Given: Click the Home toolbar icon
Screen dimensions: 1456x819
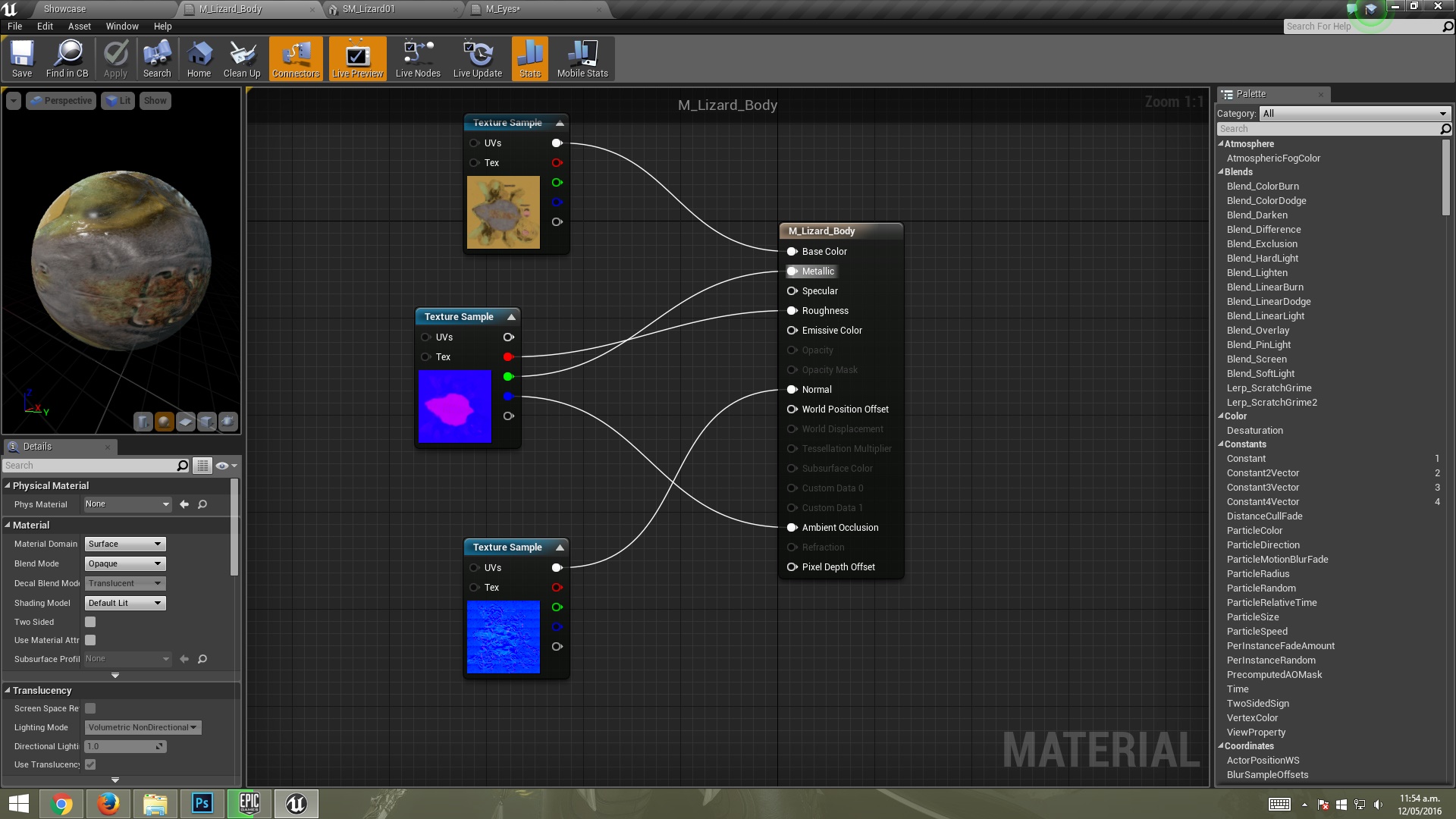Looking at the screenshot, I should 199,58.
